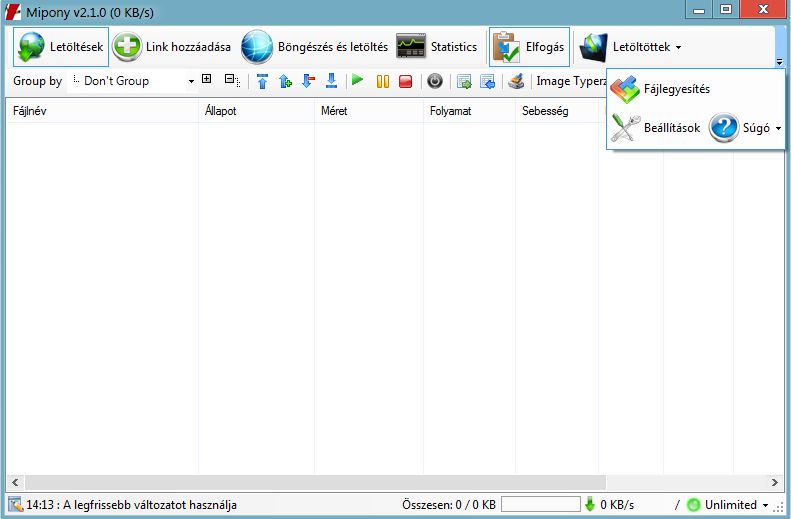
Task: Open the Unlimited speed limit dropdown
Action: pyautogui.click(x=737, y=505)
